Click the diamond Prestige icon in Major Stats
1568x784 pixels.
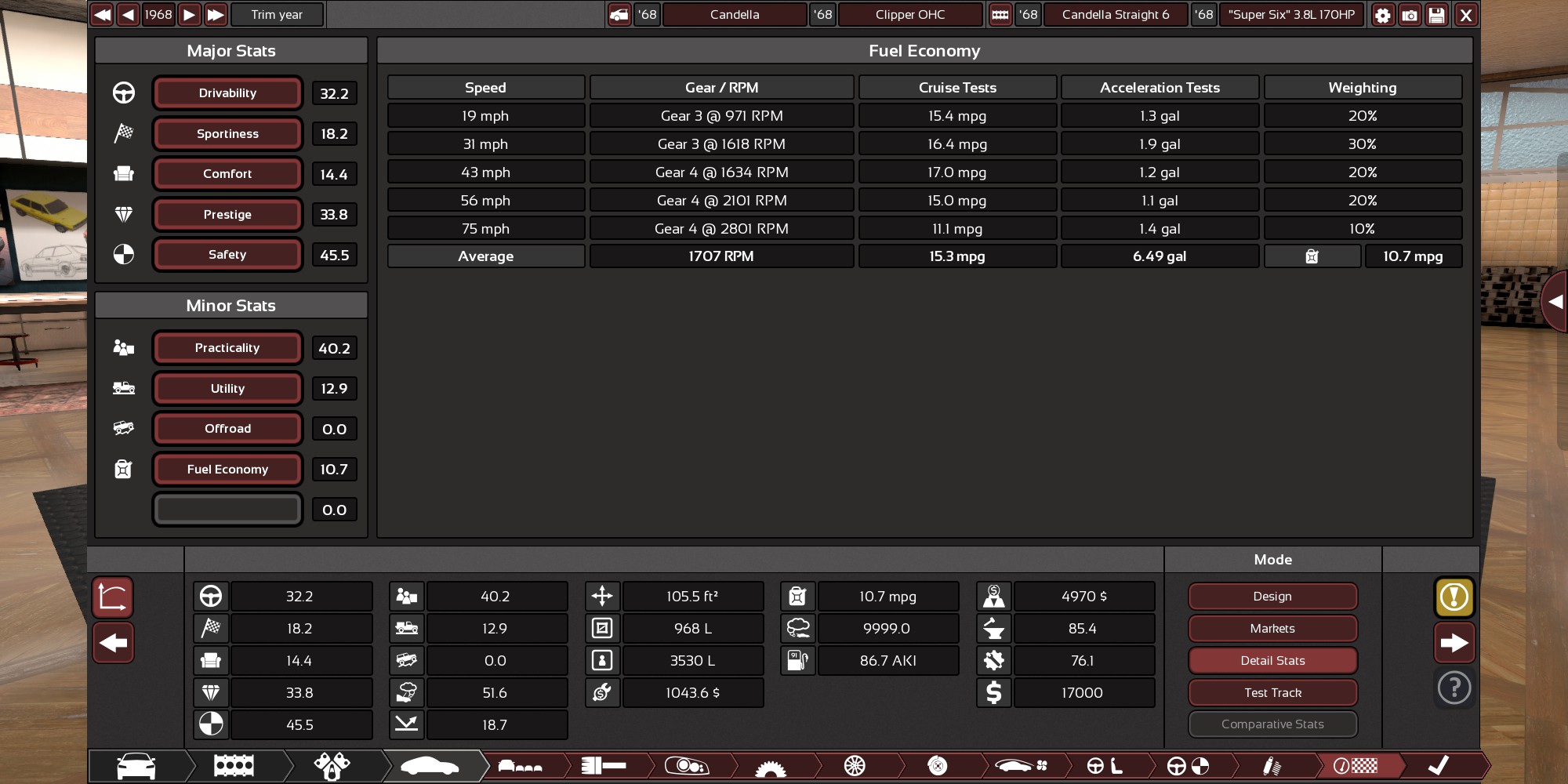point(124,214)
